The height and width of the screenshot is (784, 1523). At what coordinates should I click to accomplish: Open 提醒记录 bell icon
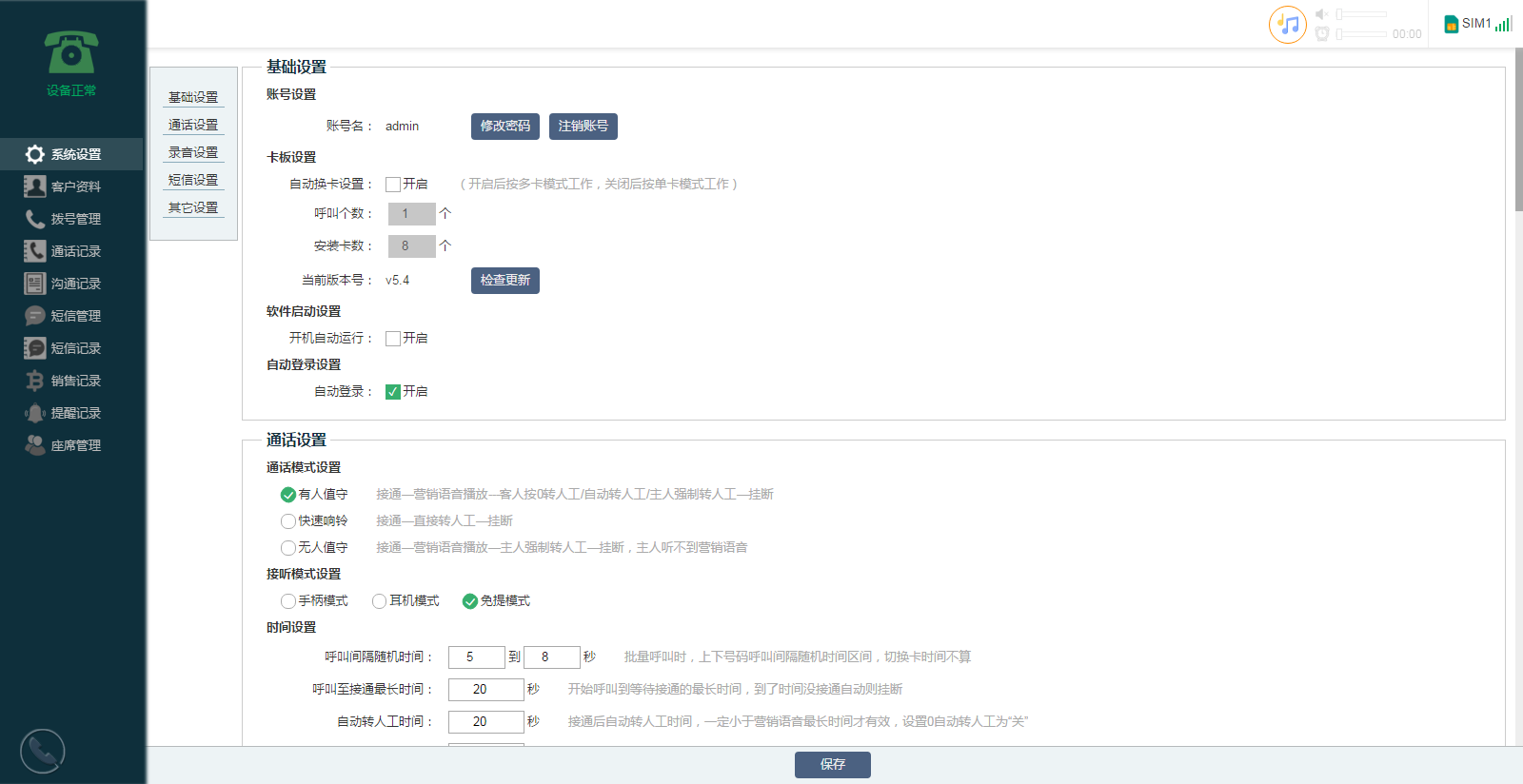[35, 413]
